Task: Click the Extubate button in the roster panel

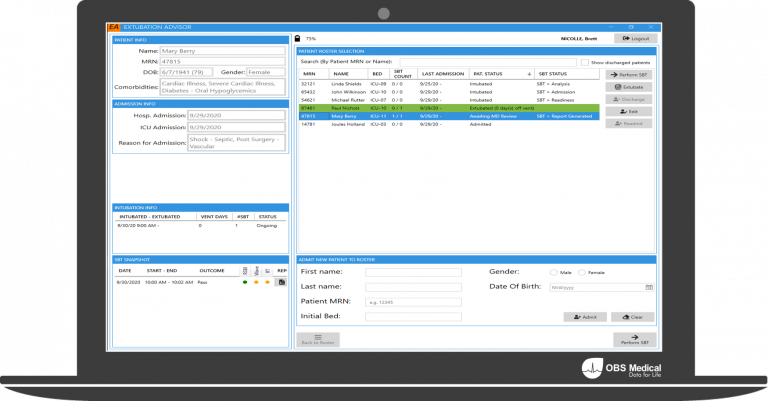Action: (x=629, y=87)
